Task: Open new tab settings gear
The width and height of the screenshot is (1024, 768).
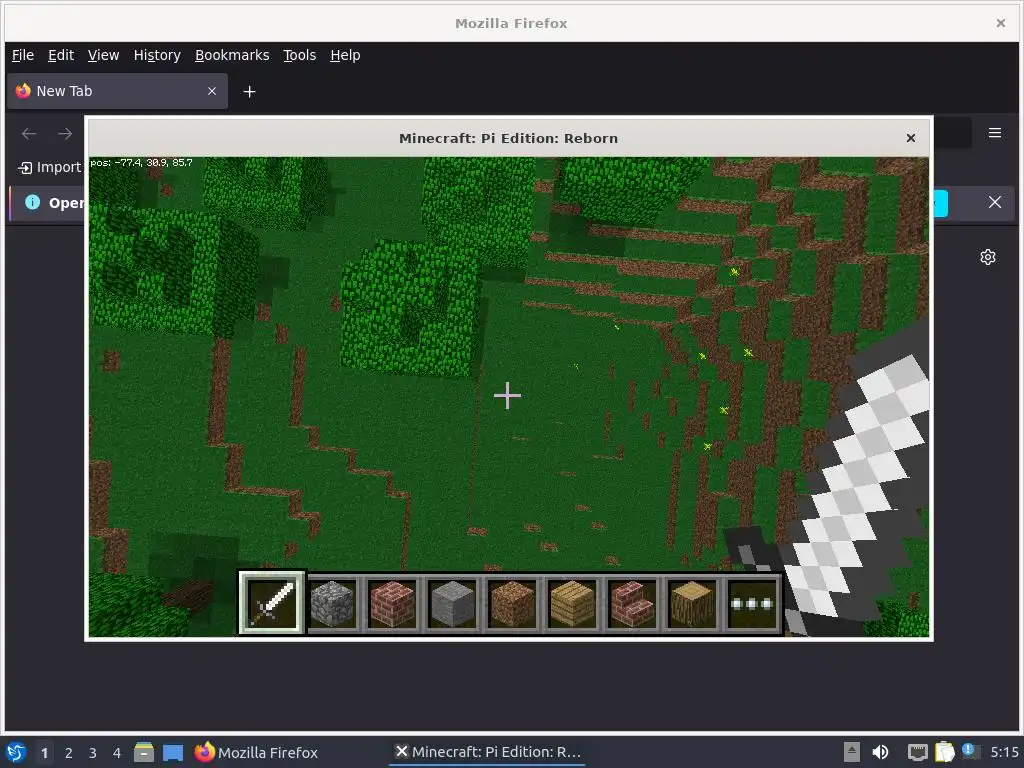Action: [x=987, y=257]
